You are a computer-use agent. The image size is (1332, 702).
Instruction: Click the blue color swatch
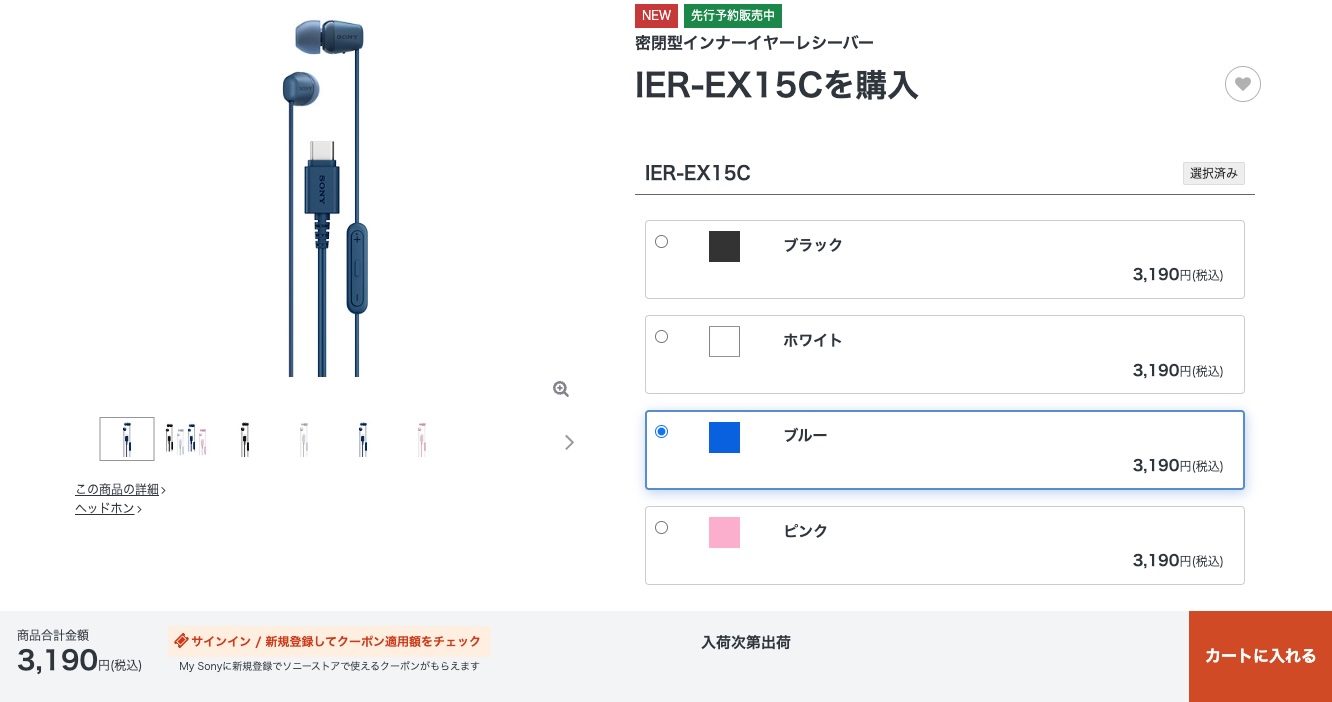click(724, 437)
